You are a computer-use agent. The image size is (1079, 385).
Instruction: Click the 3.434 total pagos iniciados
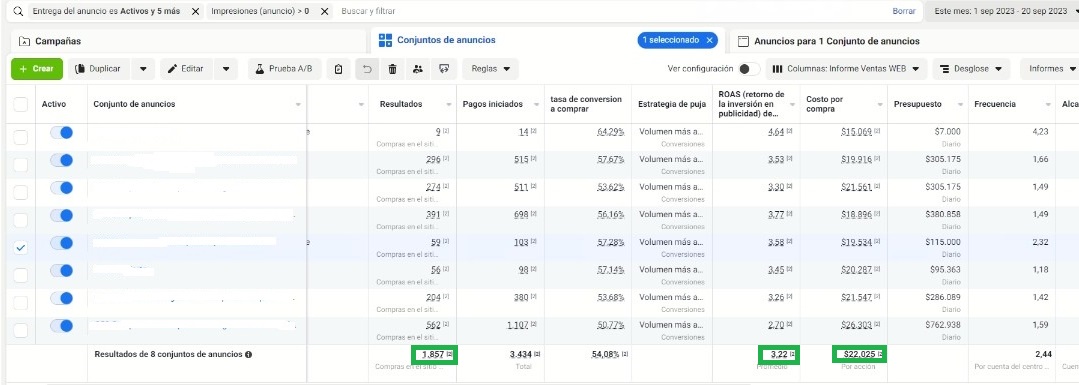click(521, 354)
